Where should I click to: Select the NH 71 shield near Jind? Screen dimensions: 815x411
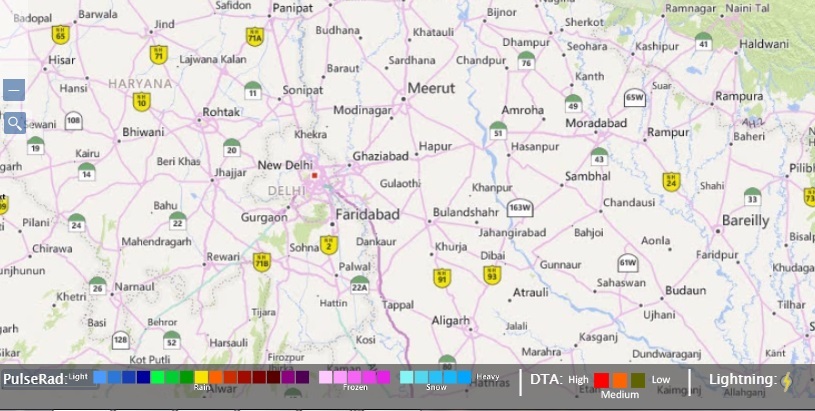point(159,55)
